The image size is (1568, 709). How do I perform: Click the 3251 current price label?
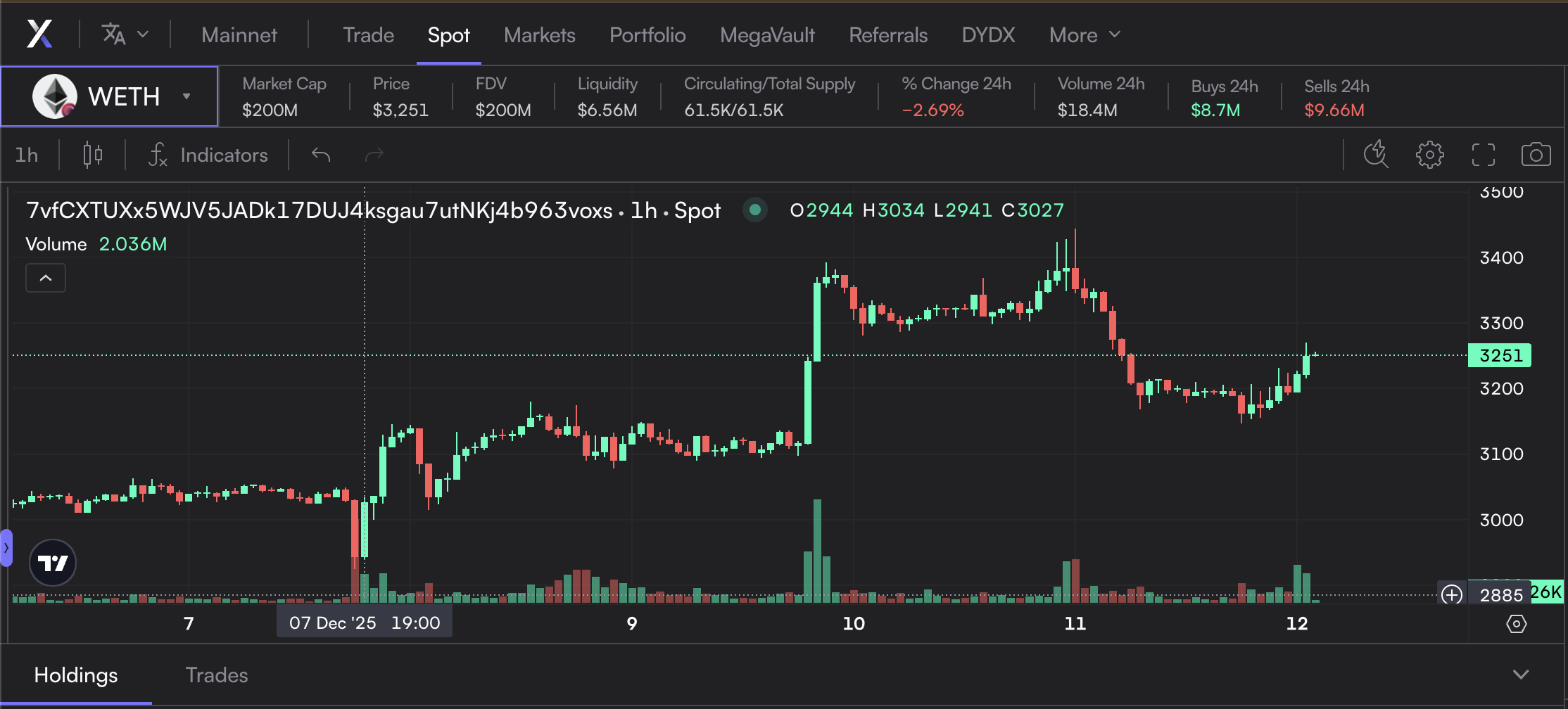click(1500, 355)
